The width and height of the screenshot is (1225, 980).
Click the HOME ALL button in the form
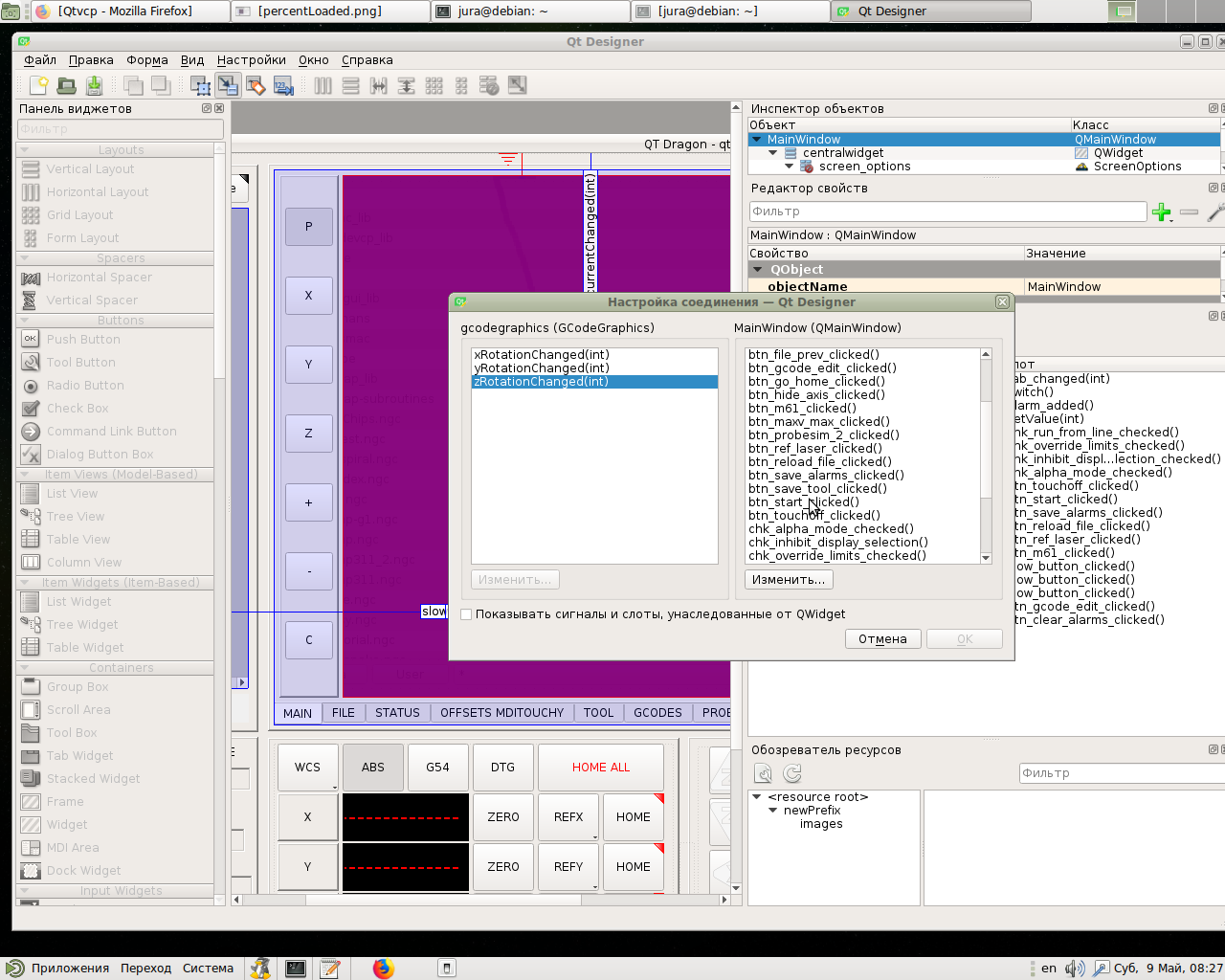coord(601,768)
